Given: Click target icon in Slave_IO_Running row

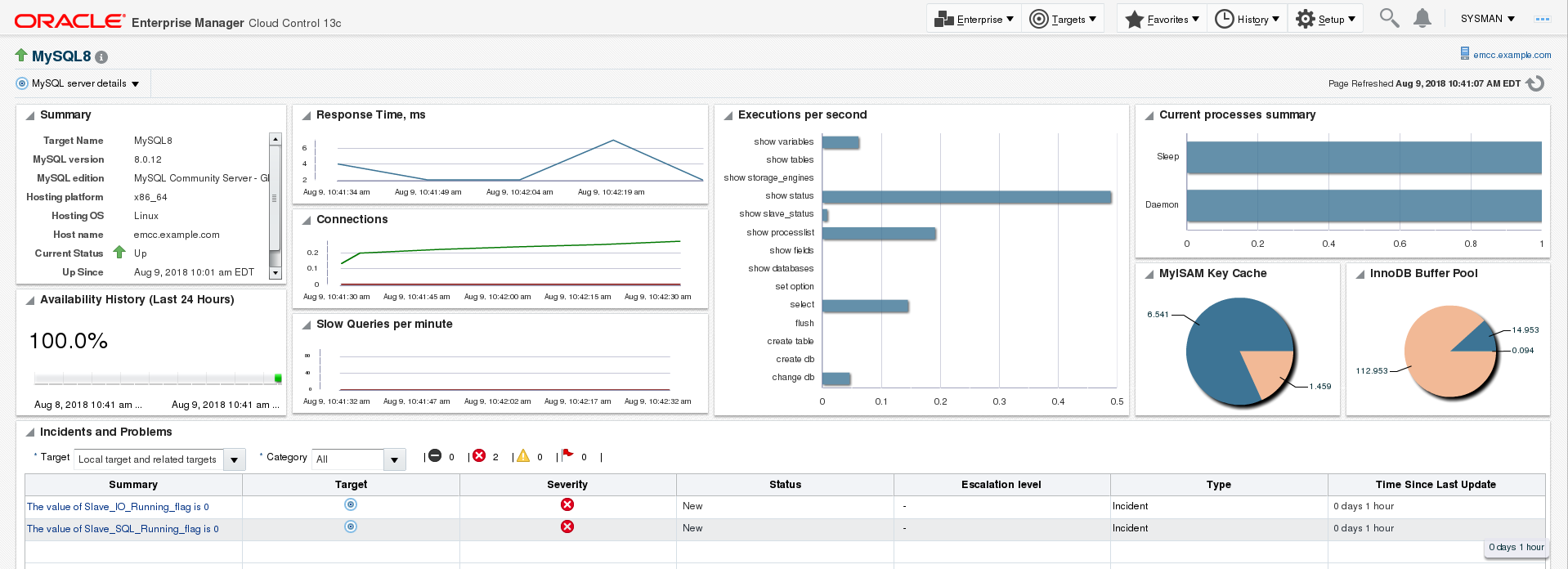Looking at the screenshot, I should [x=351, y=505].
